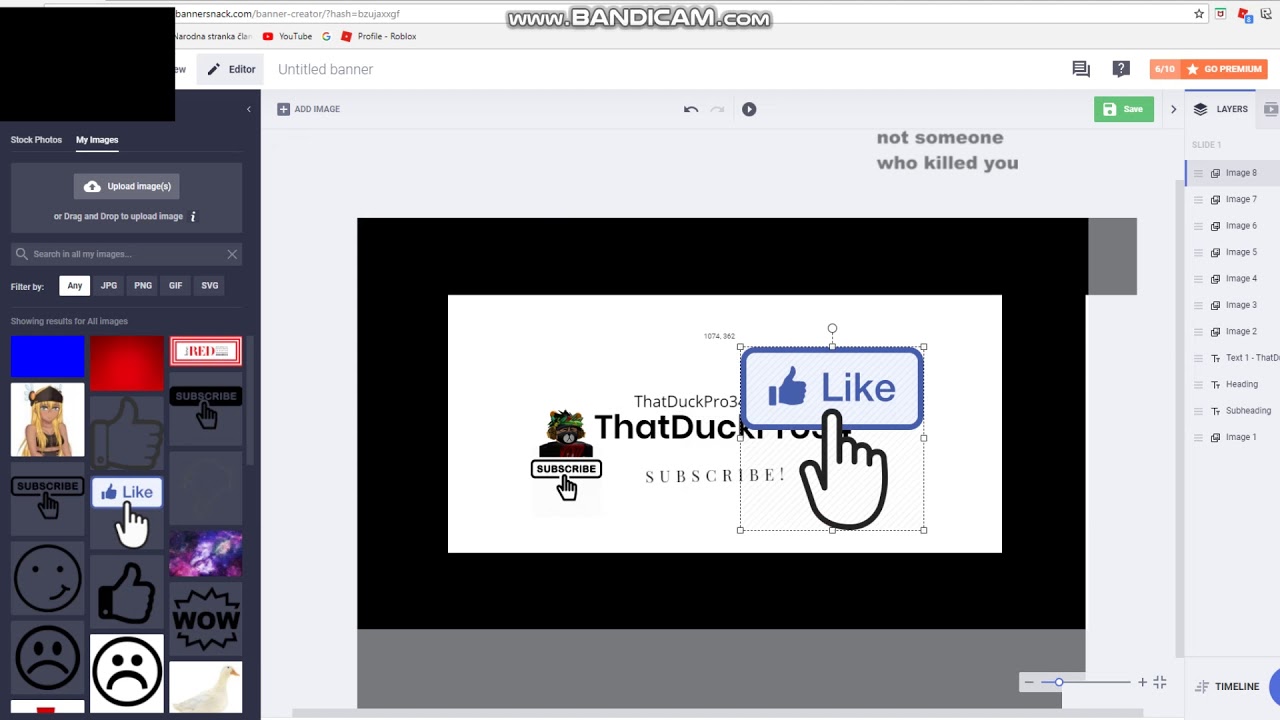Edit the Untitled banner title
Image resolution: width=1280 pixels, height=720 pixels.
[x=325, y=69]
